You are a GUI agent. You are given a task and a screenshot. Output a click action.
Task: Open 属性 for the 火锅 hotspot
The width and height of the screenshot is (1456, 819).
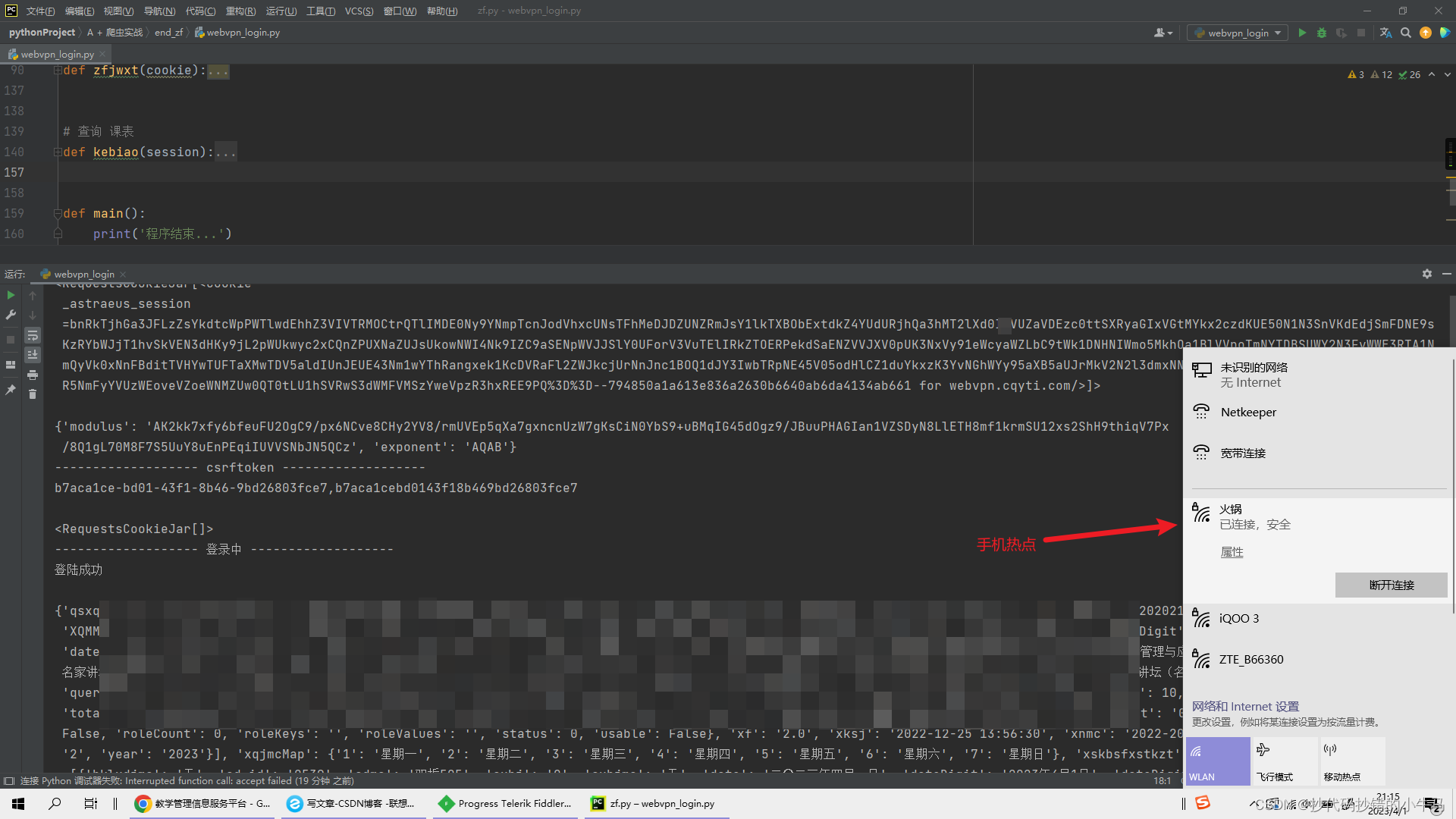pyautogui.click(x=1232, y=552)
